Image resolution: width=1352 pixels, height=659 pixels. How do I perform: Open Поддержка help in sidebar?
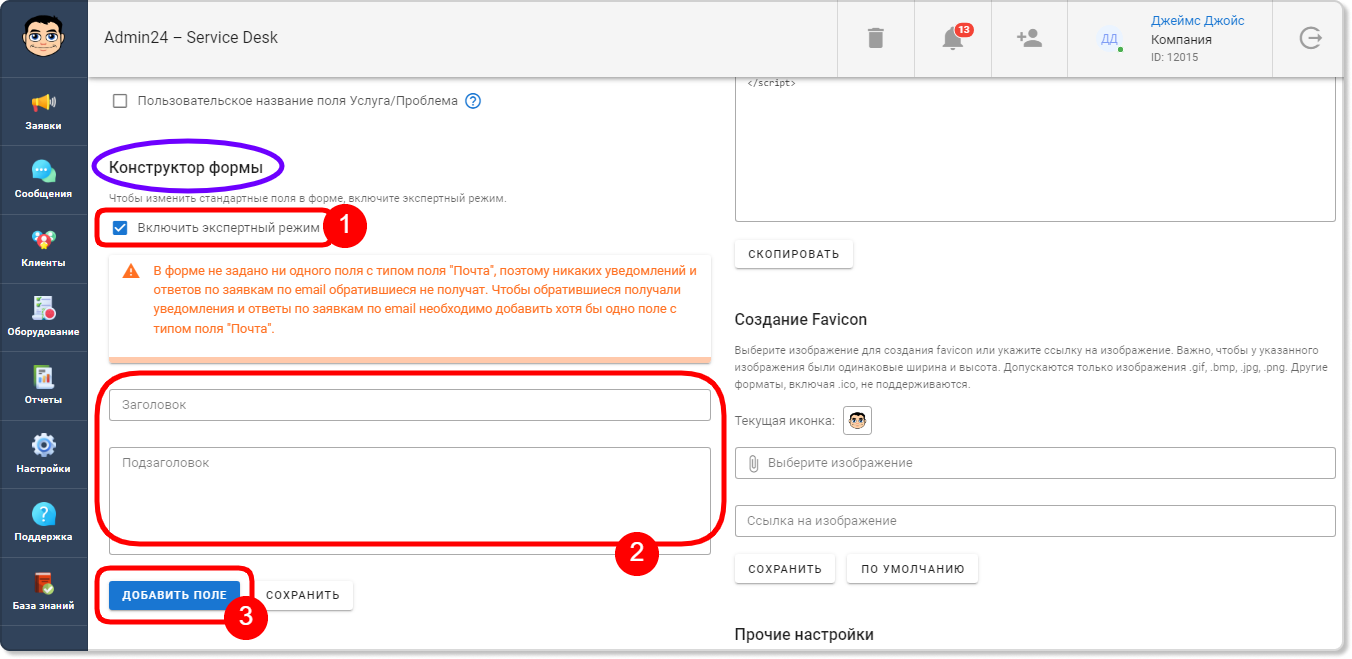[43, 523]
